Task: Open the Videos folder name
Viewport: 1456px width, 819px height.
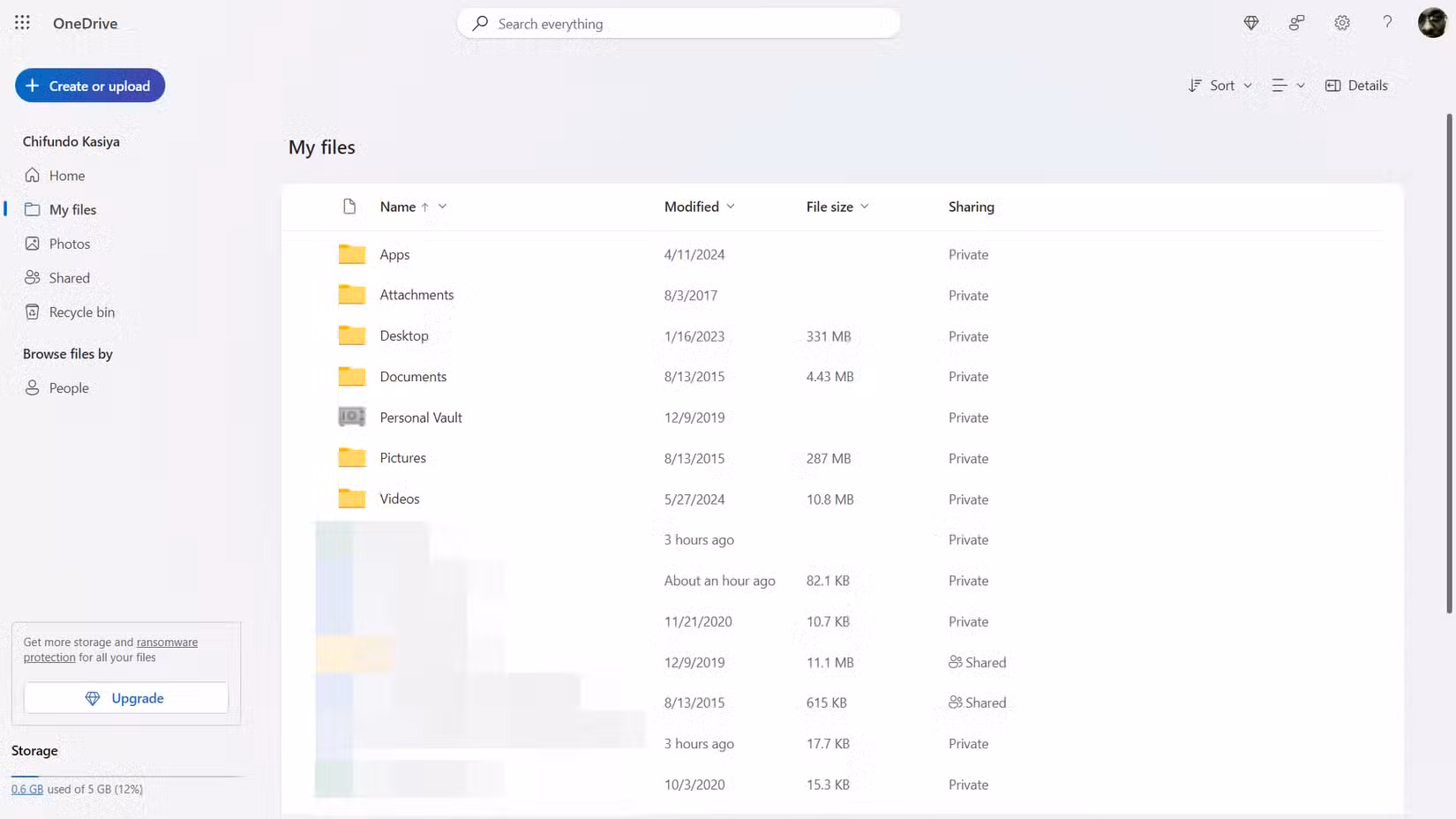Action: point(400,499)
